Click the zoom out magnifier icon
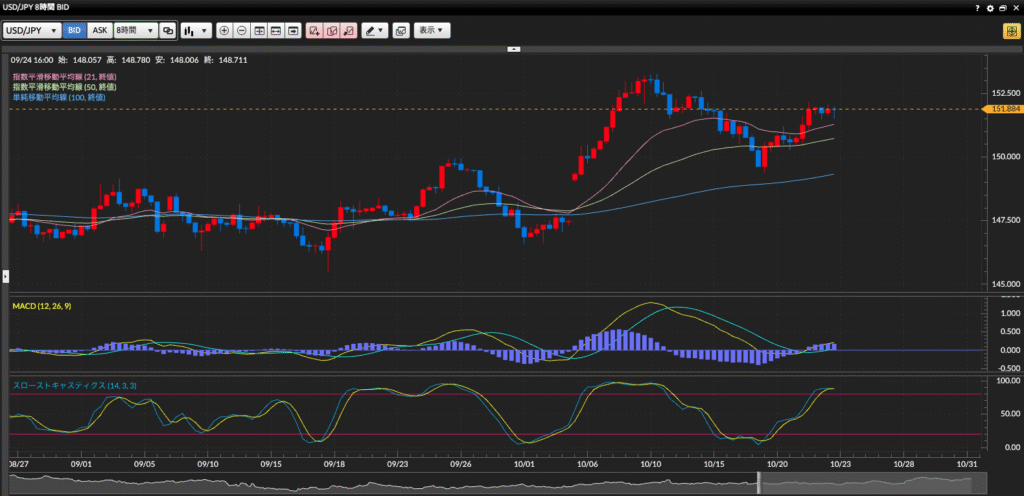The image size is (1024, 496). coord(241,31)
